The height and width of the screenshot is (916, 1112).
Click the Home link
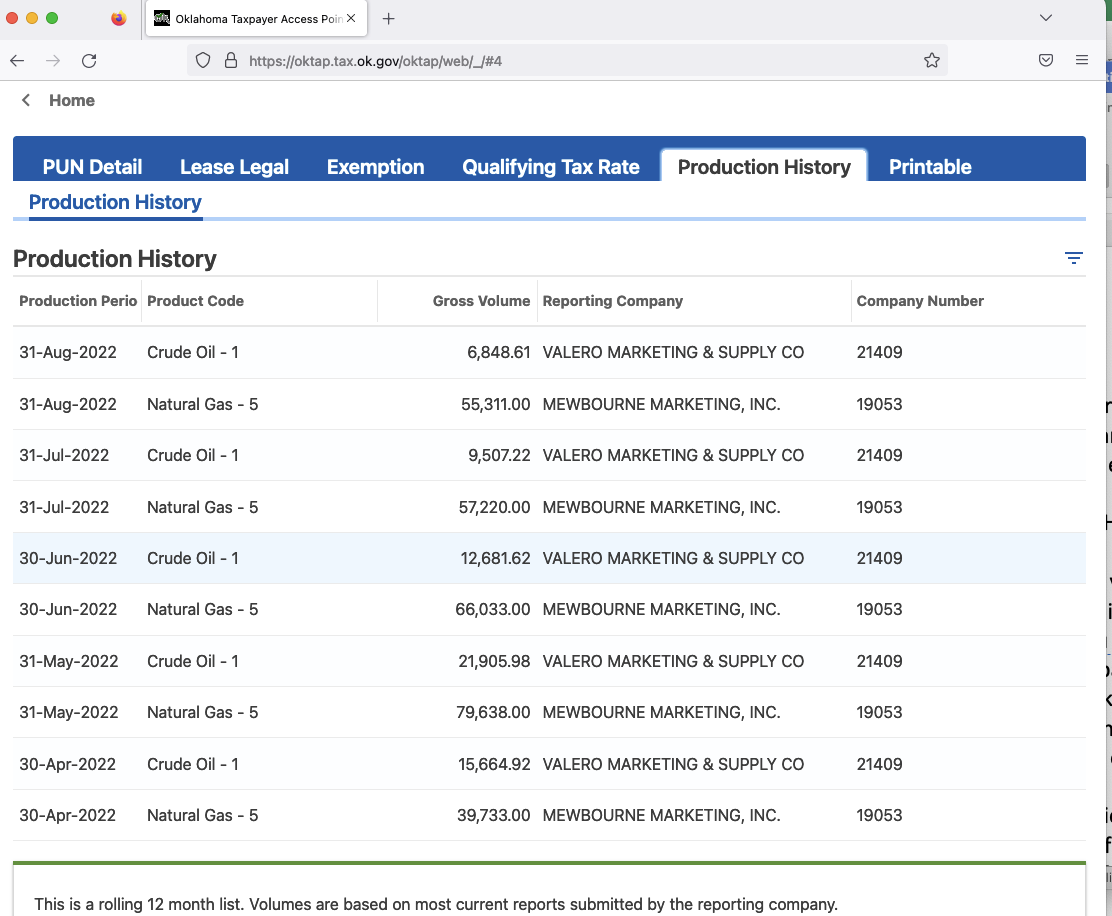[x=72, y=101]
